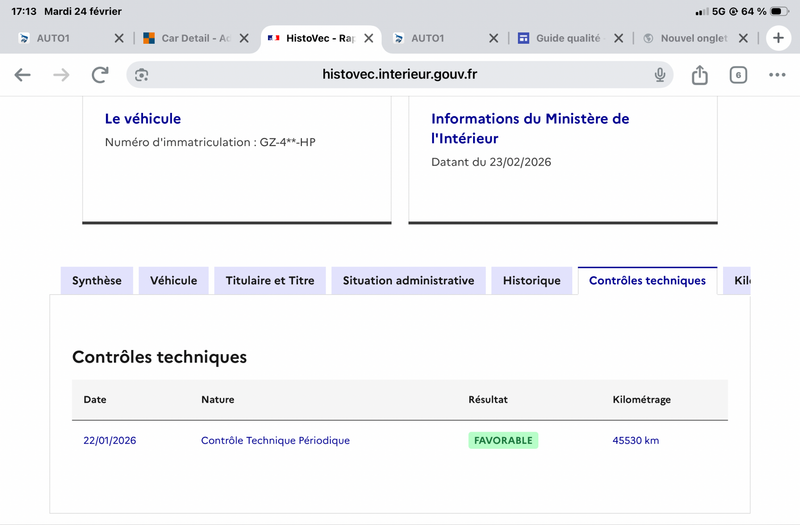The image size is (800, 525).
Task: Click the Contrôle Technique Périodique entry
Action: 275,440
